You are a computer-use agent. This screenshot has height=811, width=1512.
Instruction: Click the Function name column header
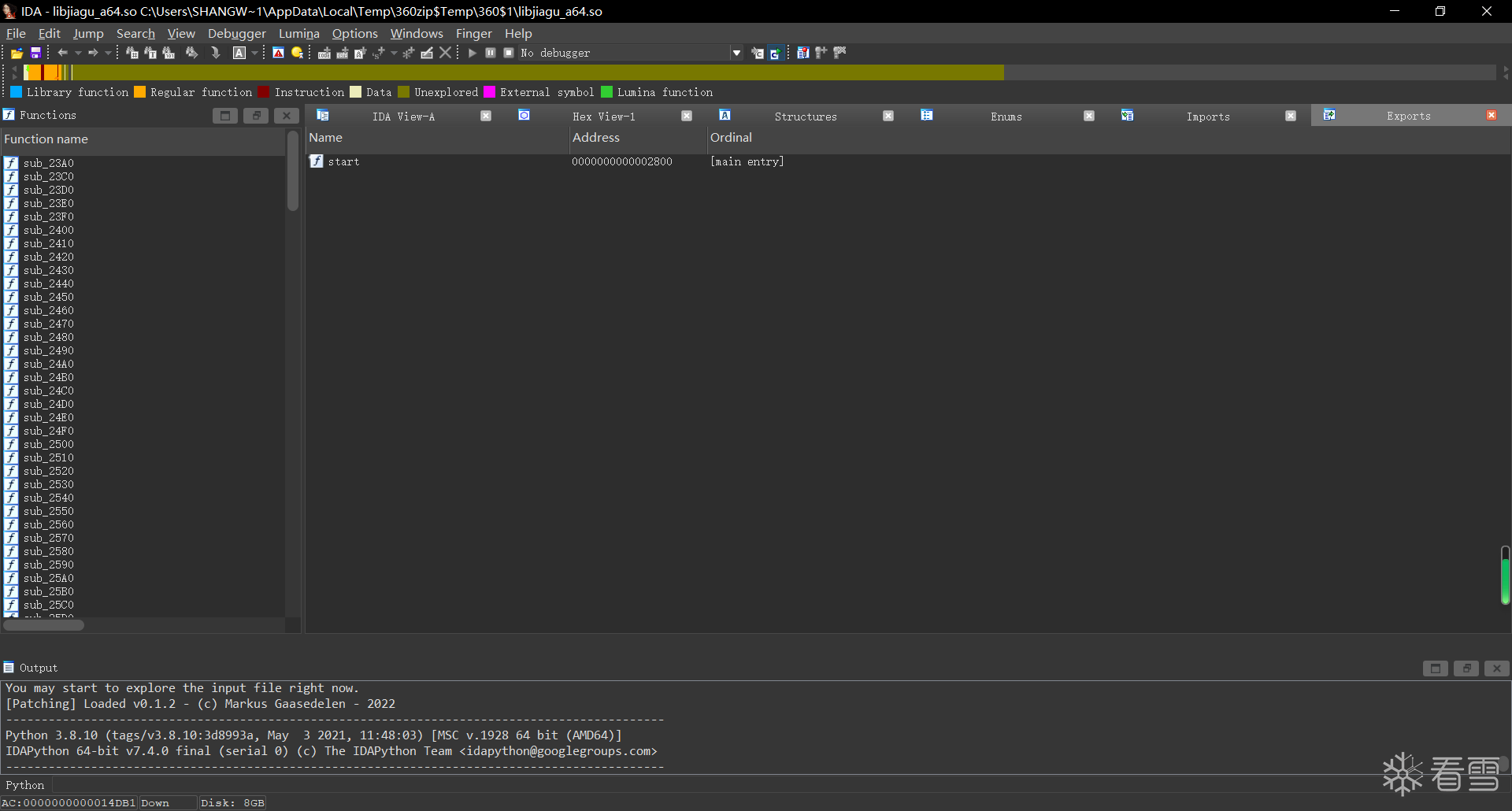point(143,139)
